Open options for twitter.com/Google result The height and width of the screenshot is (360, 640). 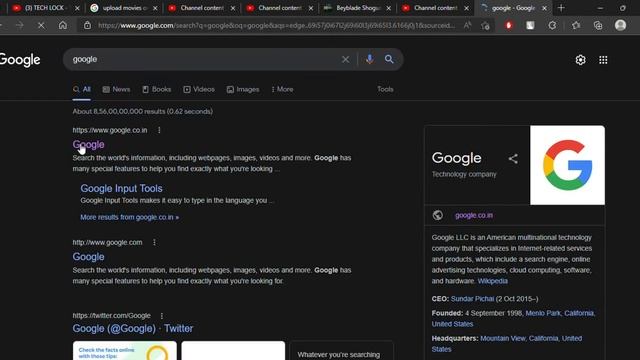point(162,316)
